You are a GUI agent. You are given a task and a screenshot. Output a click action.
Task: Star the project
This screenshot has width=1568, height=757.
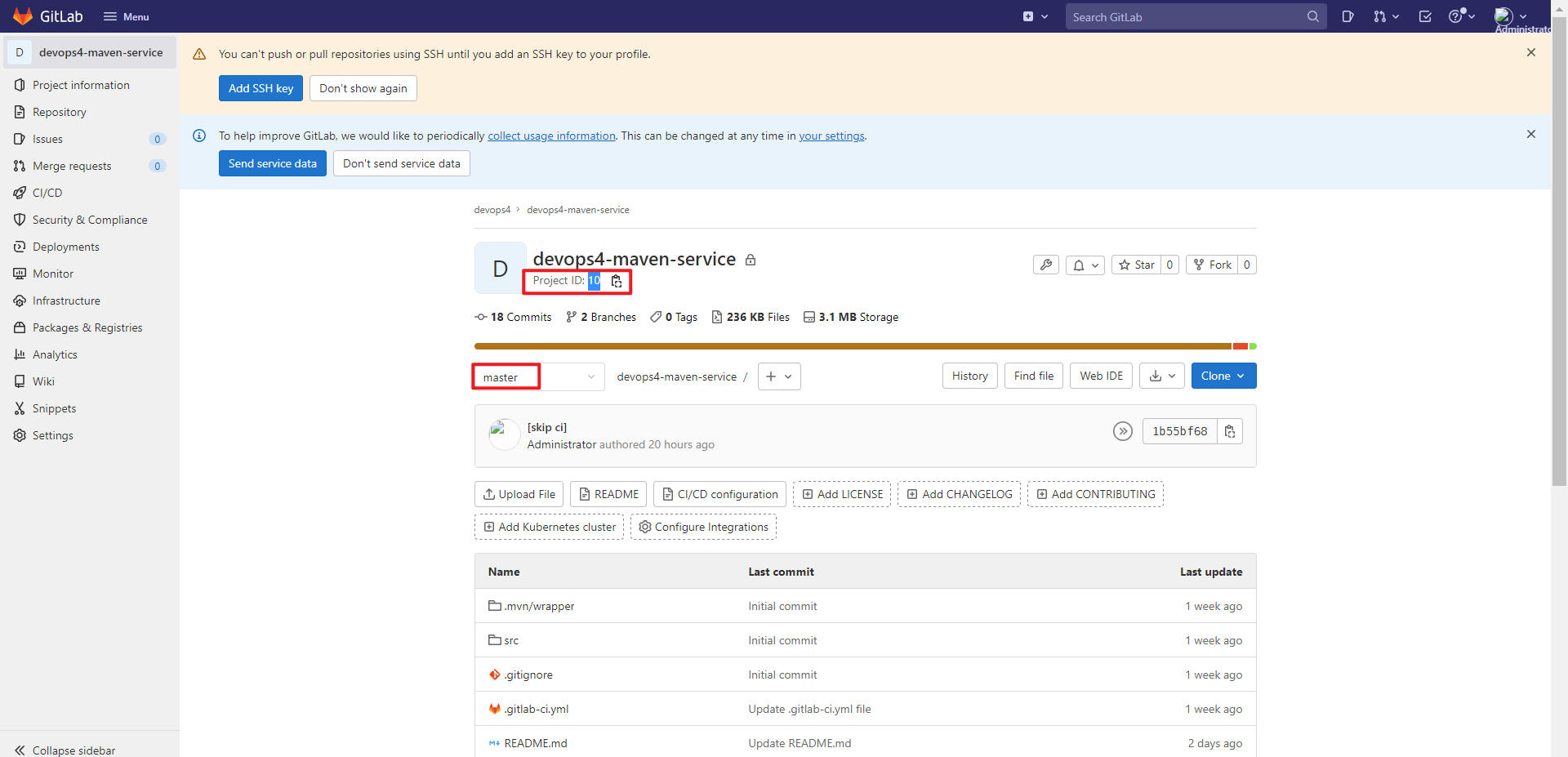[1136, 265]
